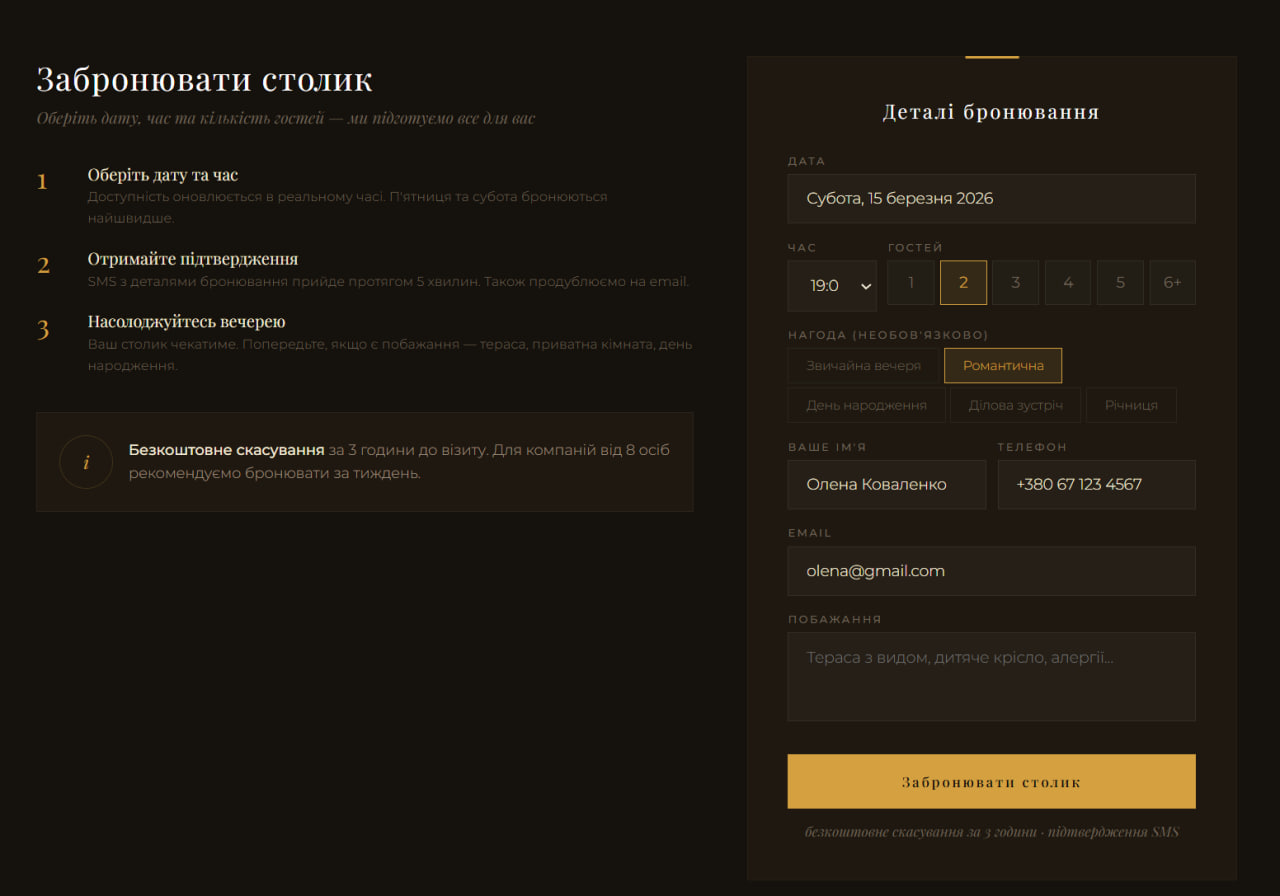Image resolution: width=1280 pixels, height=896 pixels.
Task: Choose the Звичайна вечеря occasion
Action: pos(863,366)
